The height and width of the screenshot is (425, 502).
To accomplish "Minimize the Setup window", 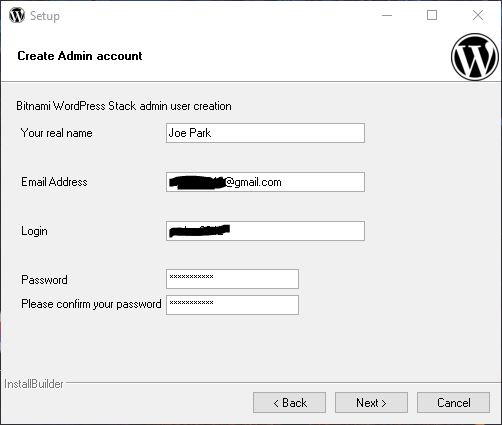I will (x=387, y=15).
